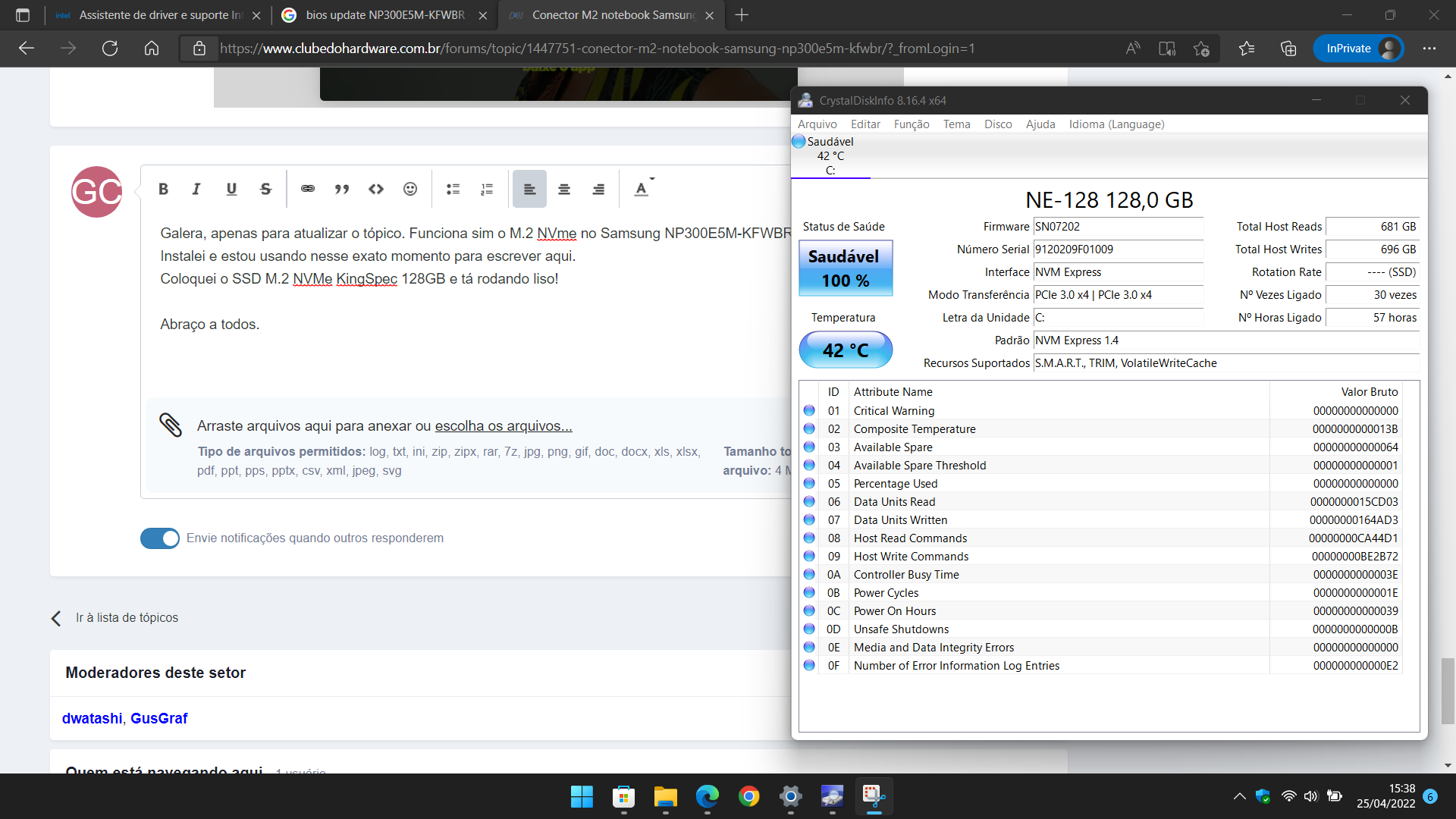Screen dimensions: 1456x819
Task: Refresh the current page
Action: [x=110, y=49]
